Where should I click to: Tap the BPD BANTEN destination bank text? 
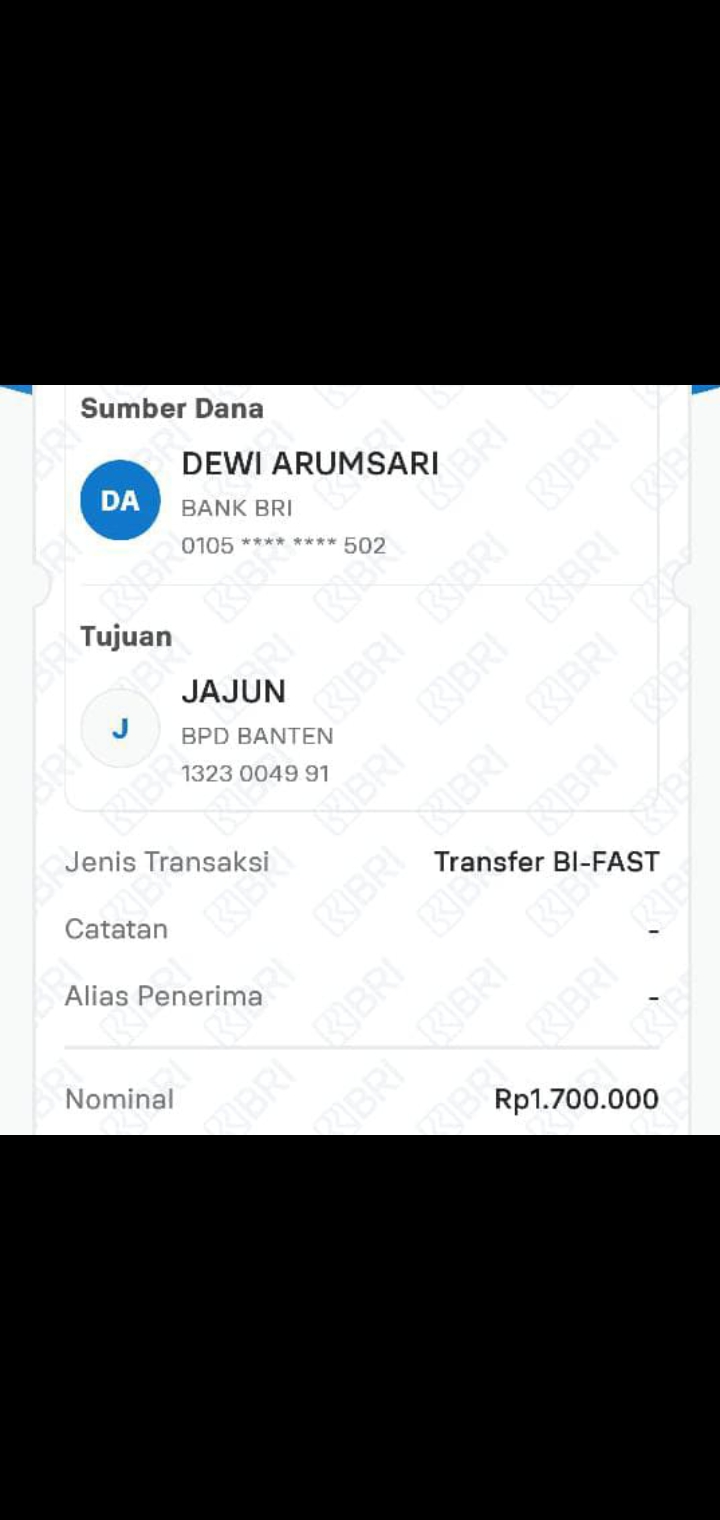[257, 736]
